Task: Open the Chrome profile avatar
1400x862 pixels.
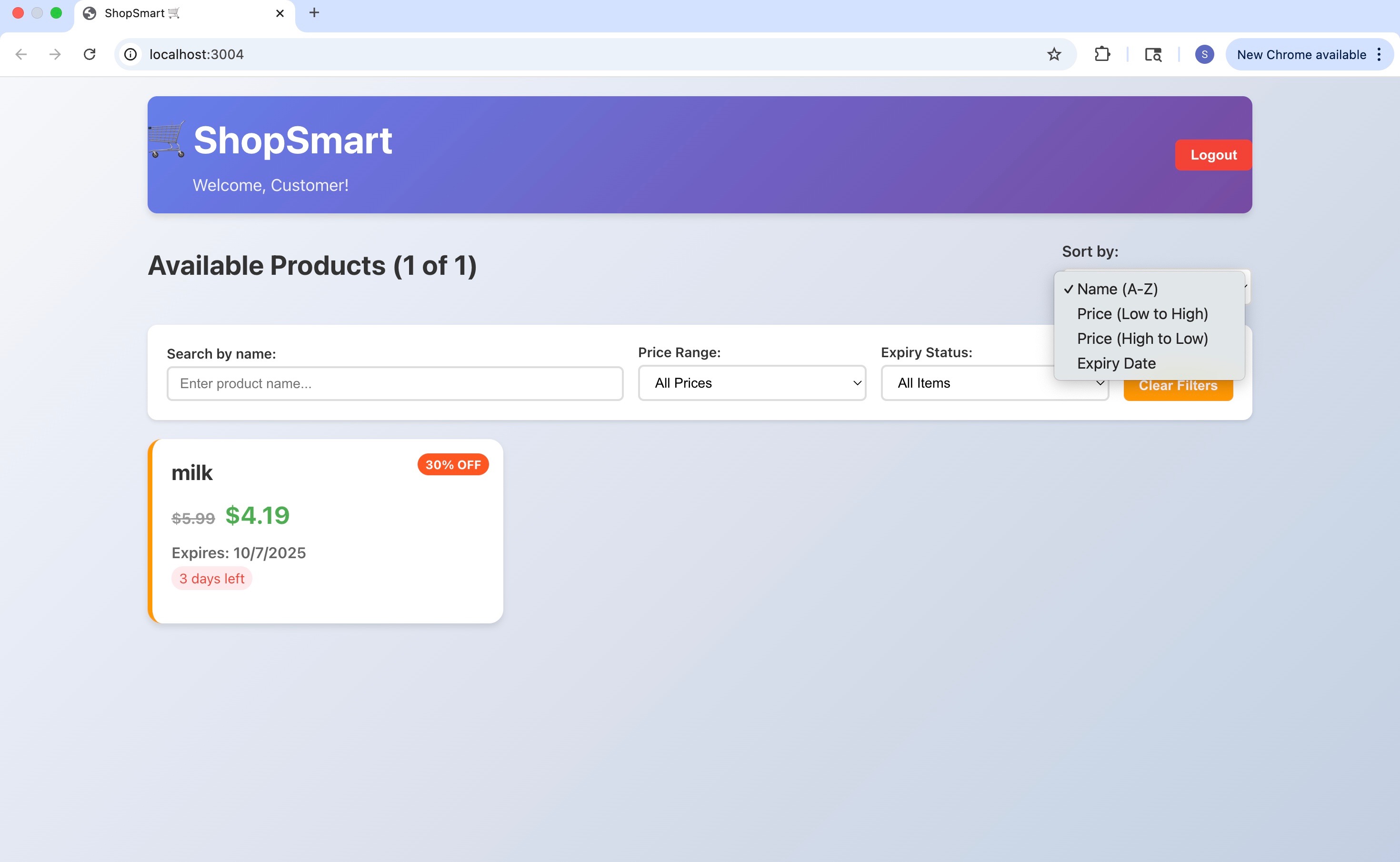Action: coord(1204,54)
